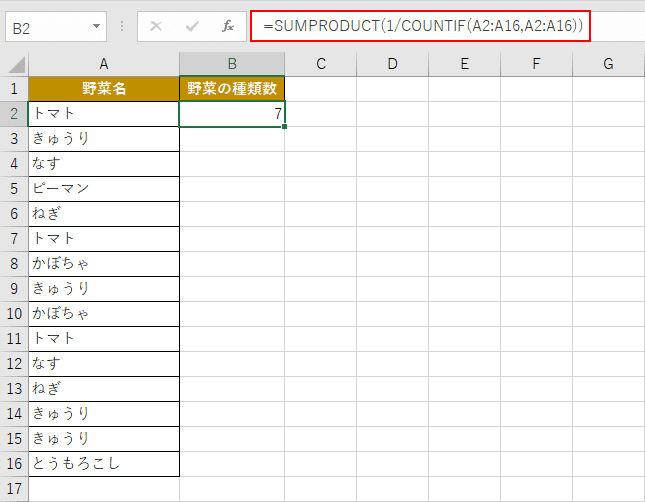Select column A header

tap(104, 64)
